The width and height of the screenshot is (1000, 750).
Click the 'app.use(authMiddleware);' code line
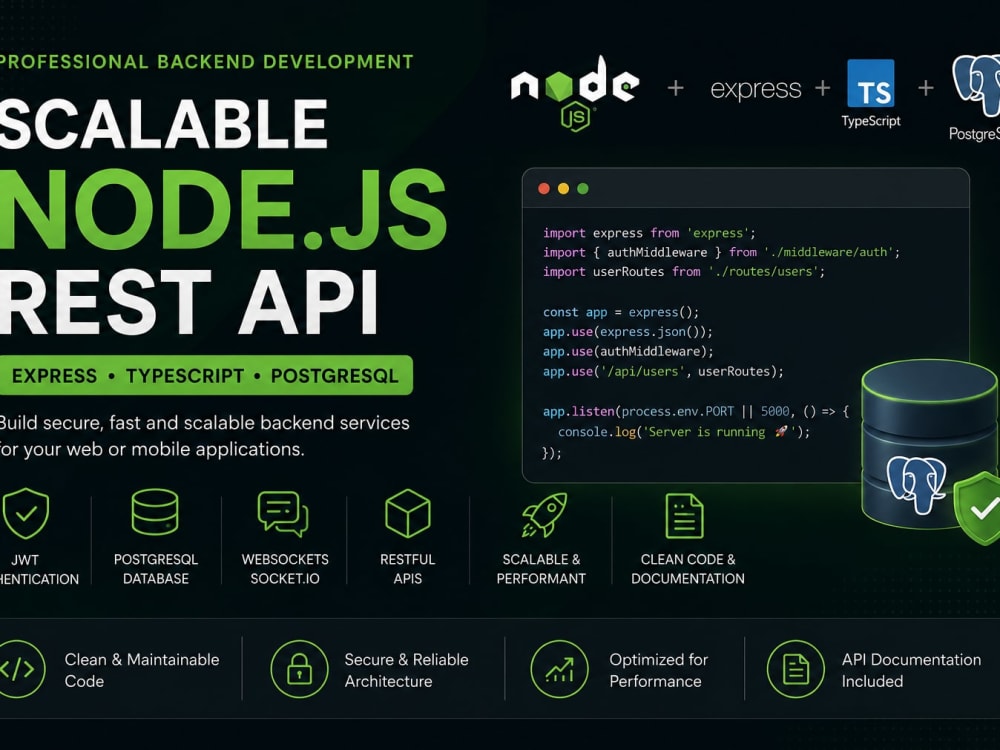pyautogui.click(x=628, y=351)
